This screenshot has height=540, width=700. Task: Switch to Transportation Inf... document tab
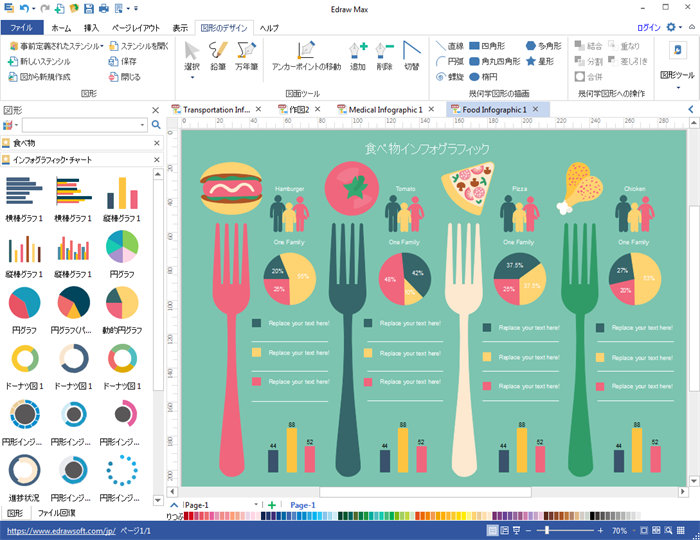tap(216, 110)
